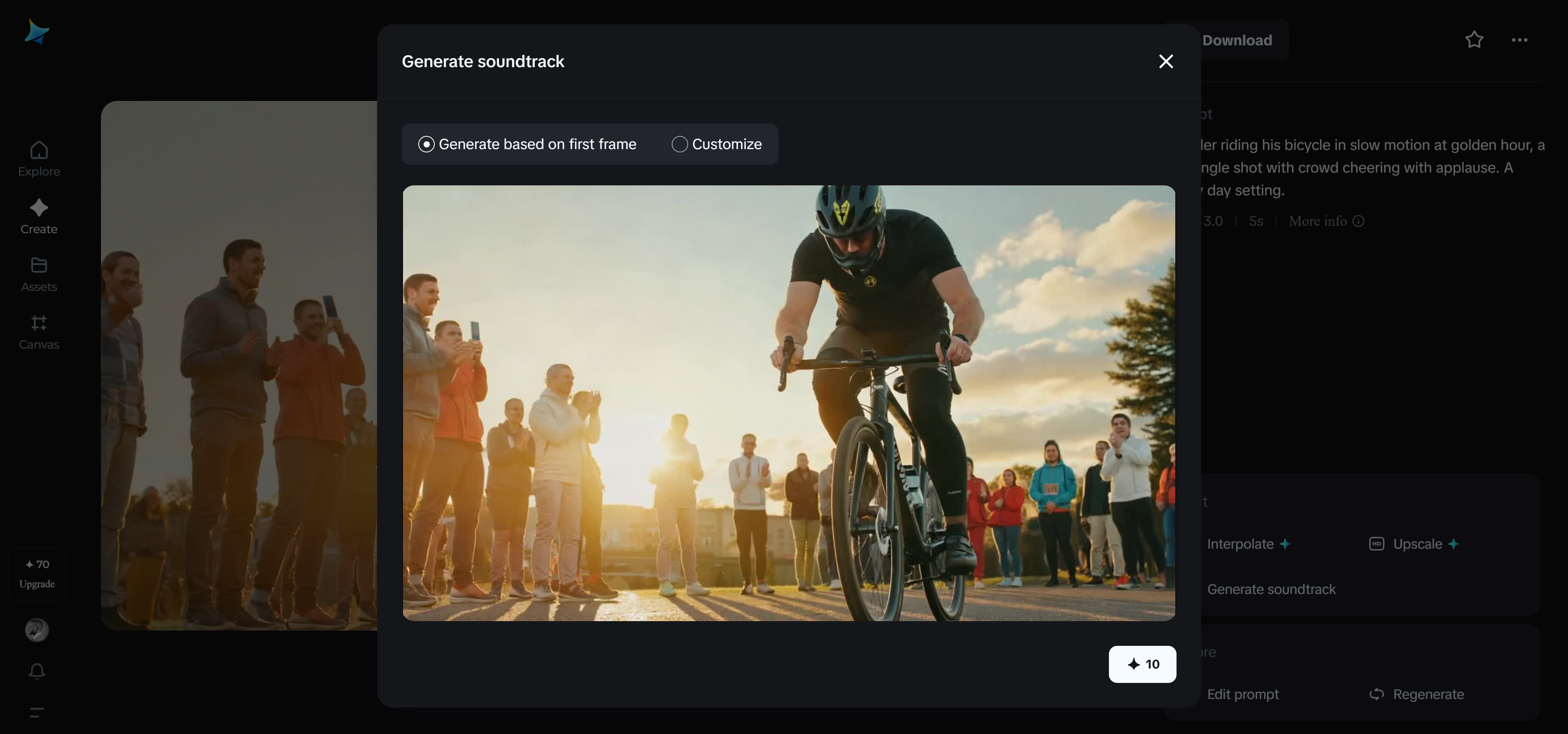The image size is (1568, 734).
Task: Click the 70 credits Upgrade box
Action: pyautogui.click(x=37, y=574)
